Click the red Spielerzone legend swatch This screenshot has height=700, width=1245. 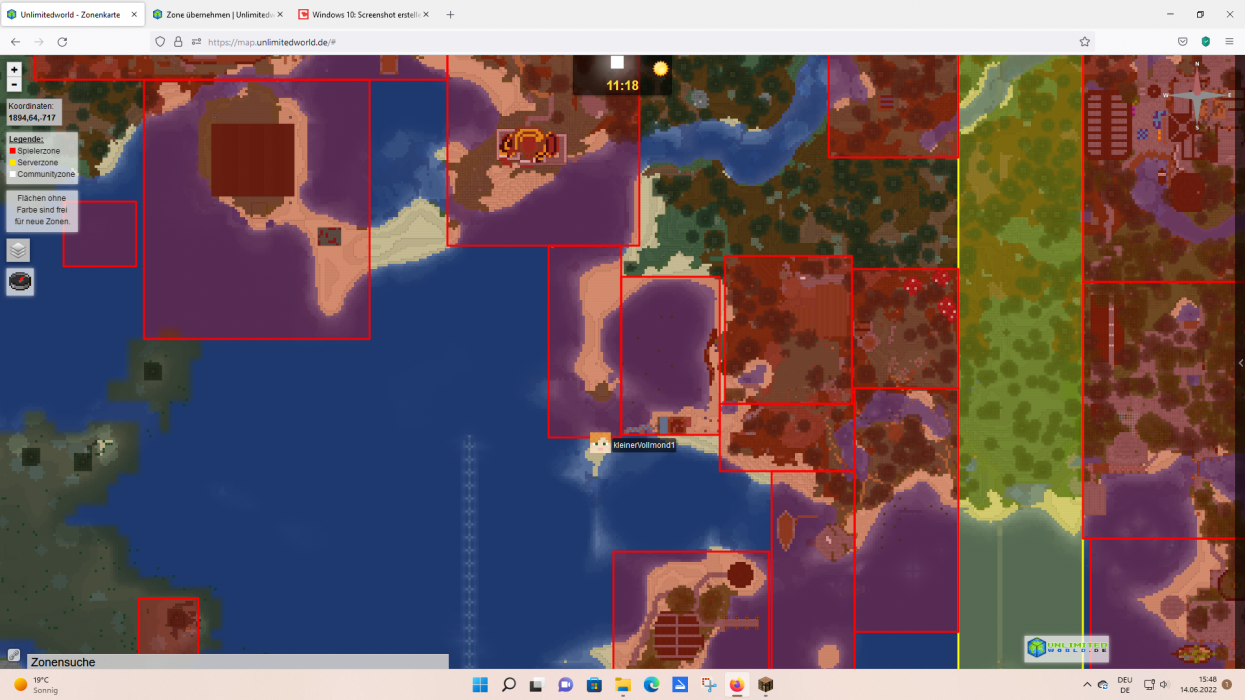pos(12,151)
